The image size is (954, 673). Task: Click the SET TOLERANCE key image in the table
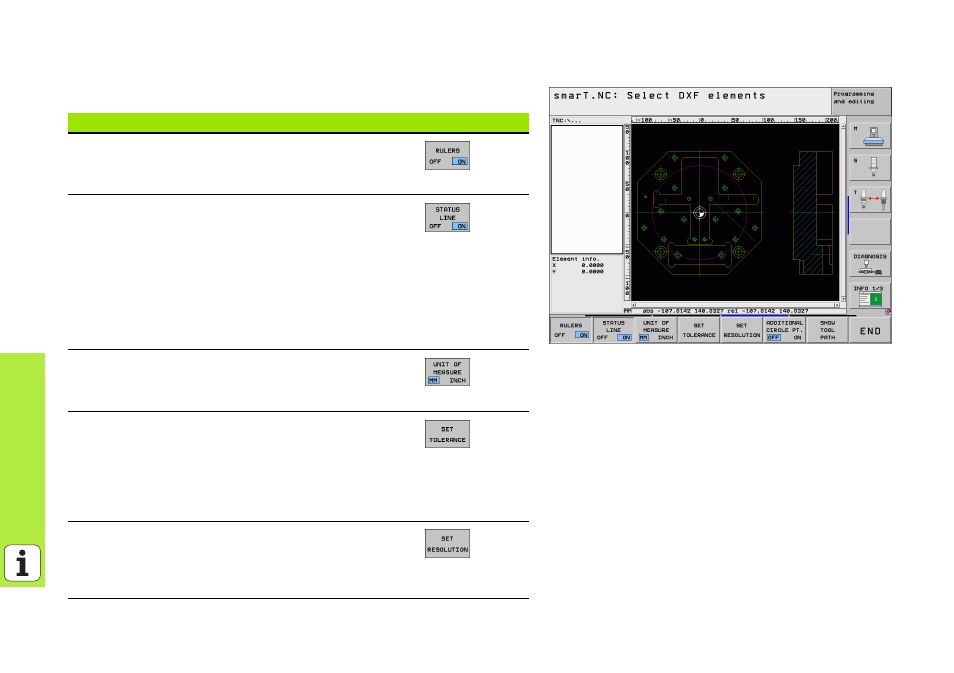point(447,434)
